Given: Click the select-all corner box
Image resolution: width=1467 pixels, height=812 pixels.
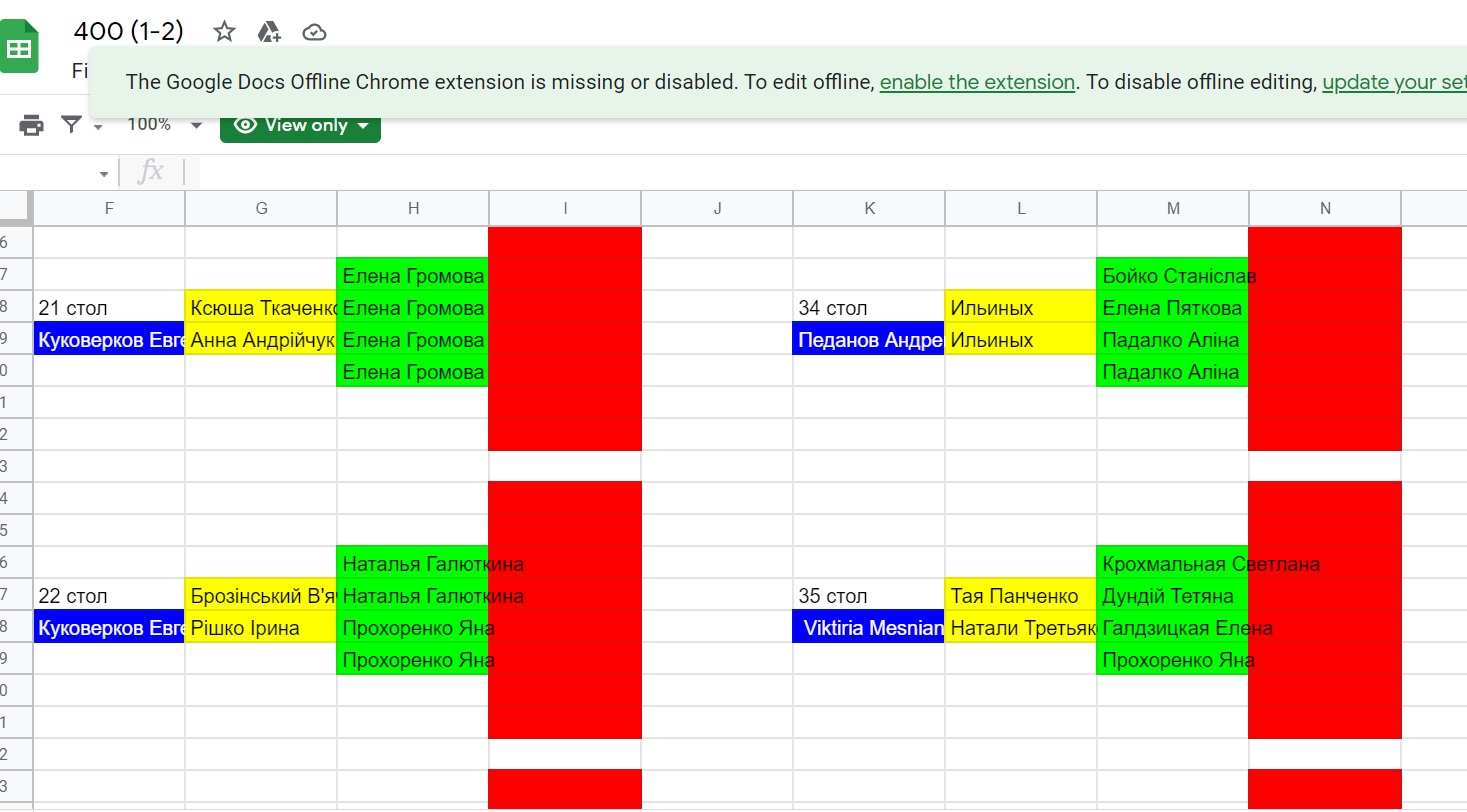Looking at the screenshot, I should coord(16,208).
